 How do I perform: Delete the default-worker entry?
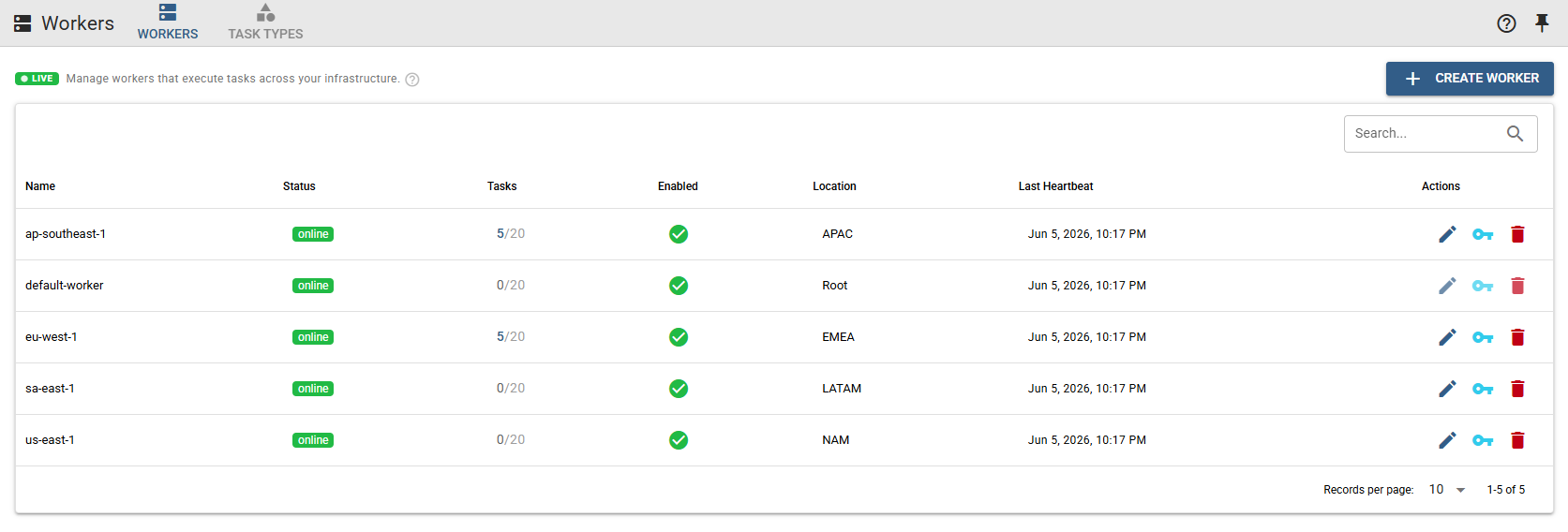pos(1517,286)
